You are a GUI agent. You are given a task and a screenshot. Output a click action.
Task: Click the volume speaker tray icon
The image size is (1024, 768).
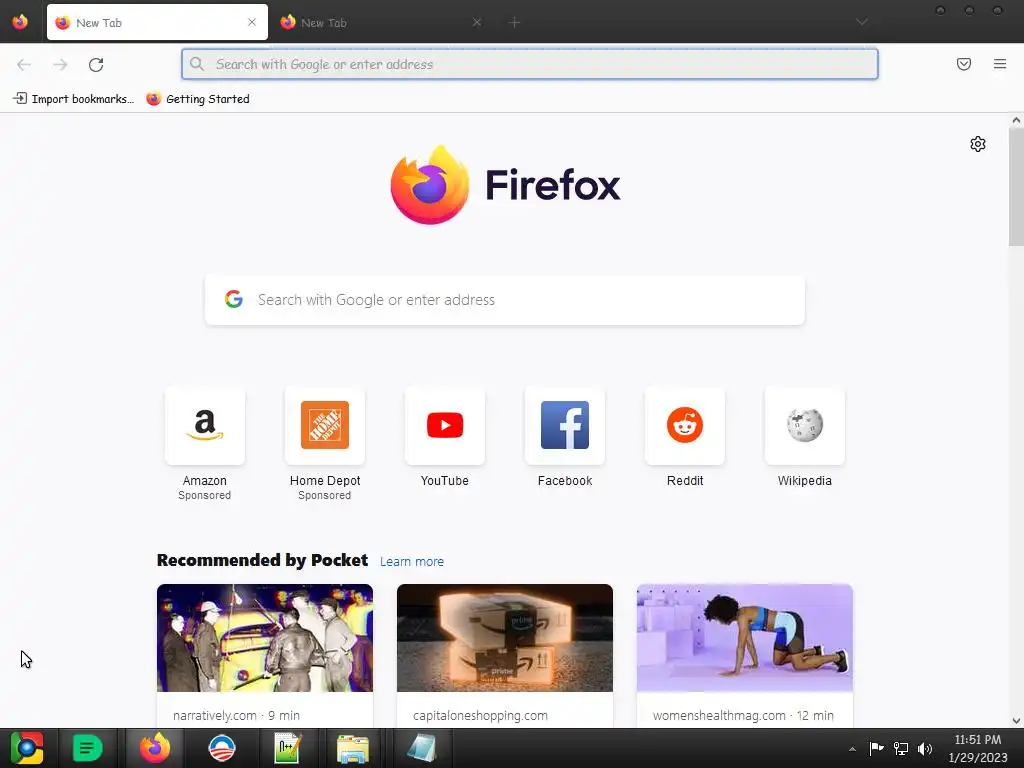(925, 748)
